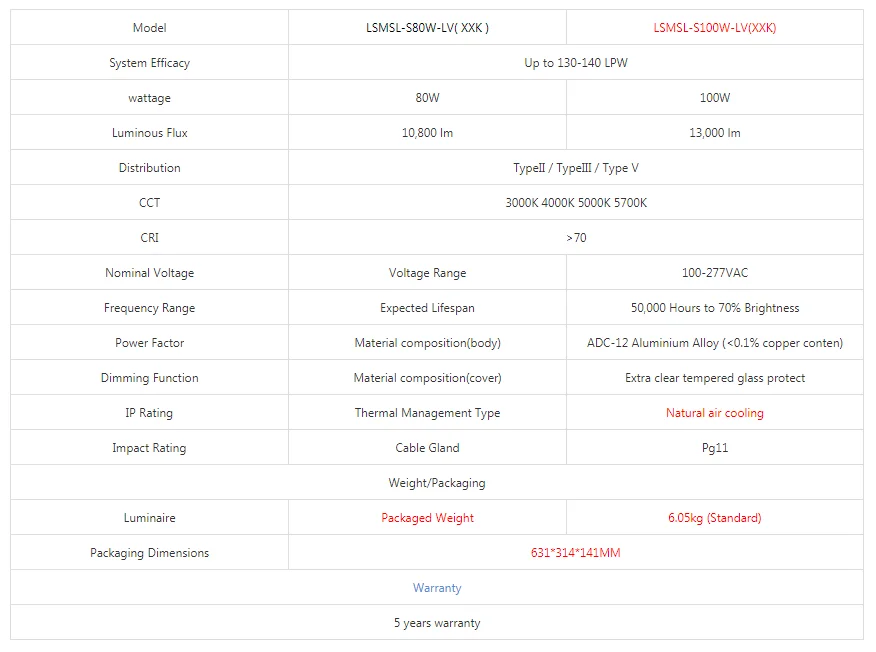The image size is (876, 652).
Task: Click the red Natural air cooling text
Action: pyautogui.click(x=714, y=413)
